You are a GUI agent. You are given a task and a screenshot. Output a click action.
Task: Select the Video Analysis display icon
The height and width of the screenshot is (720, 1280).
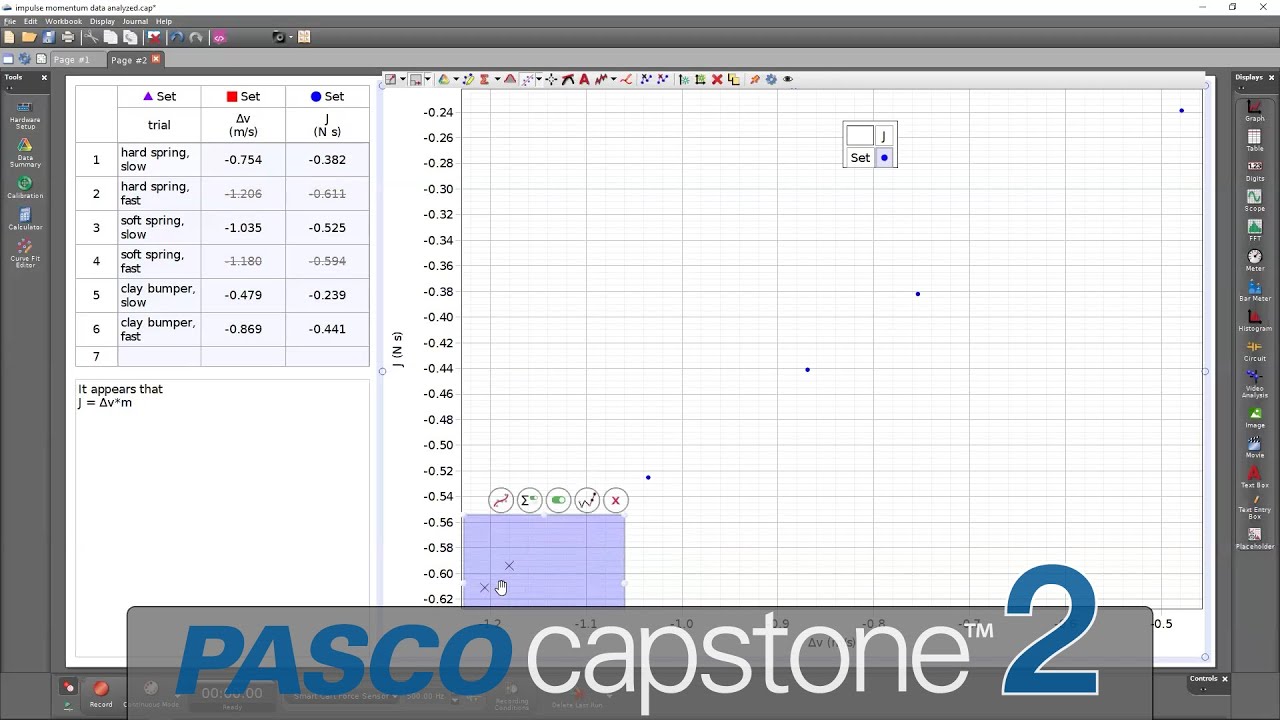click(x=1254, y=382)
